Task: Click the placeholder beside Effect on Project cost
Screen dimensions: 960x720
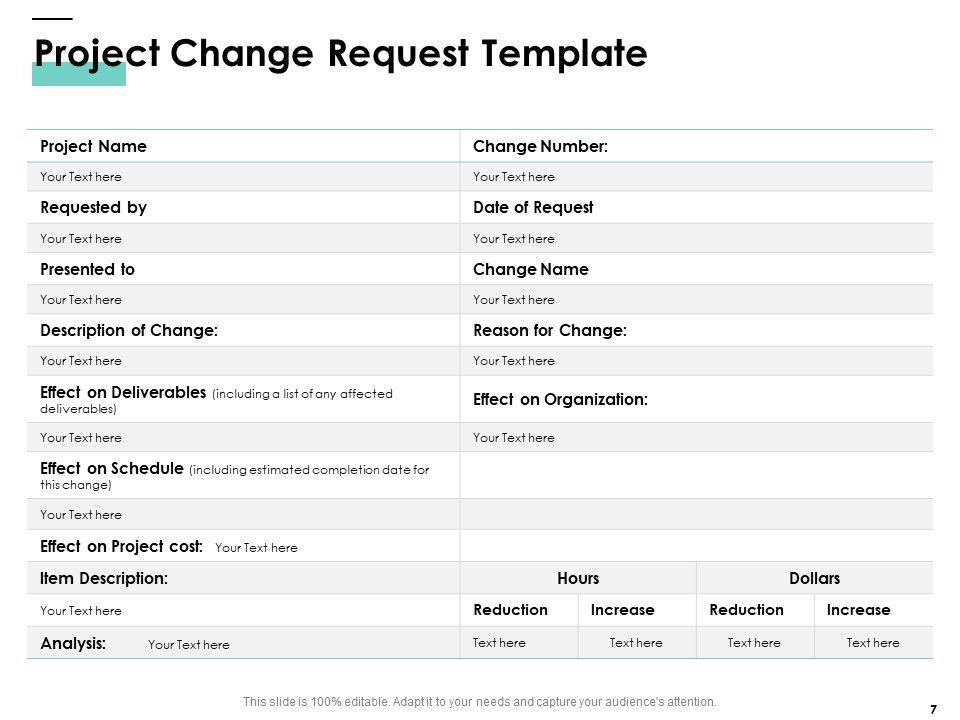Action: point(256,548)
